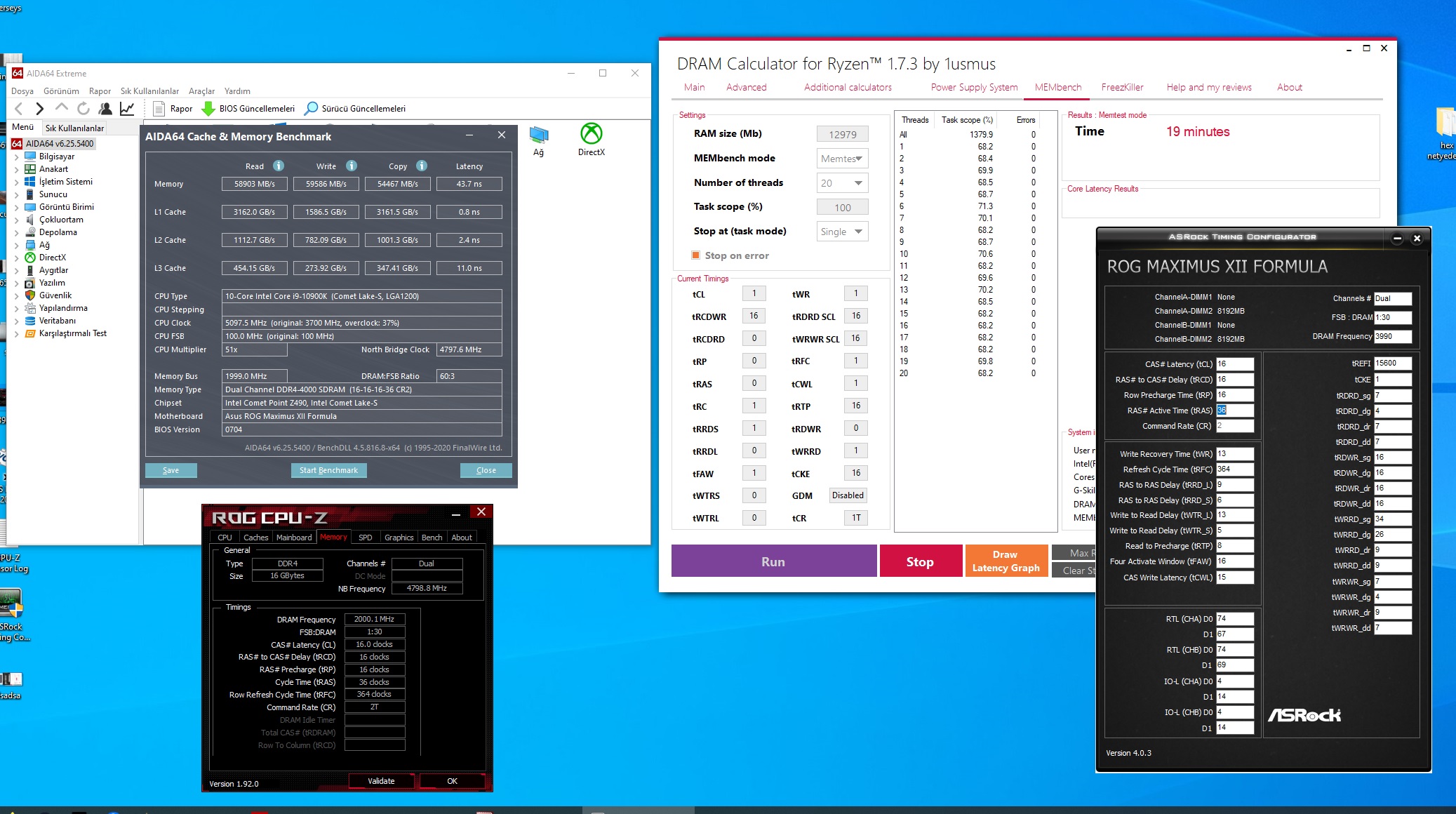The height and width of the screenshot is (814, 1456).
Task: Expand Yazılım tree node
Action: tap(17, 283)
